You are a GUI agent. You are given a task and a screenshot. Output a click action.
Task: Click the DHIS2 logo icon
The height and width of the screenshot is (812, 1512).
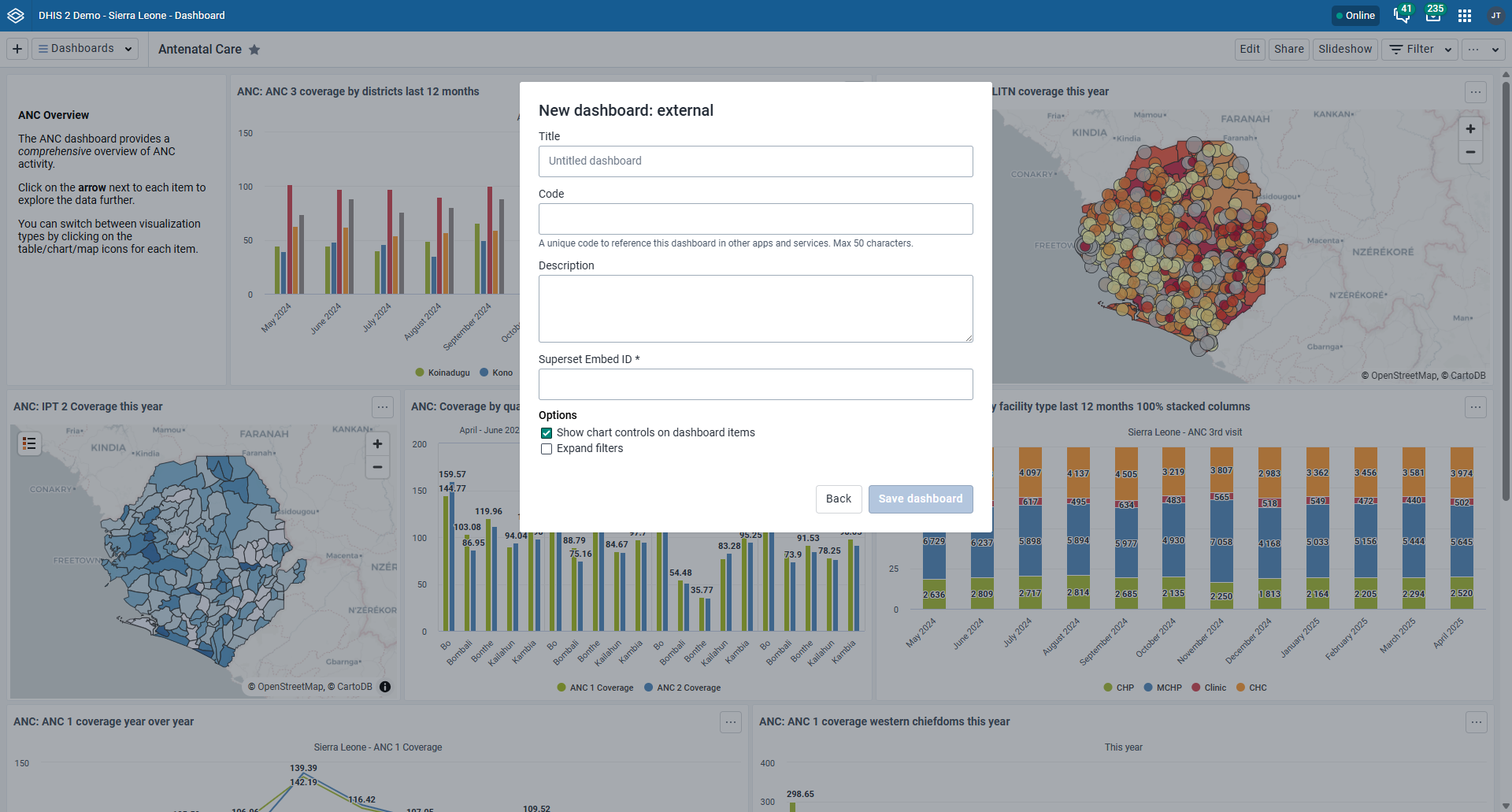(16, 16)
